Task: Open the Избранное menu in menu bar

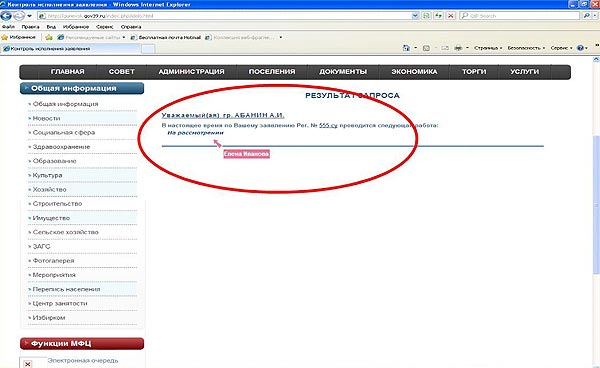Action: point(76,27)
